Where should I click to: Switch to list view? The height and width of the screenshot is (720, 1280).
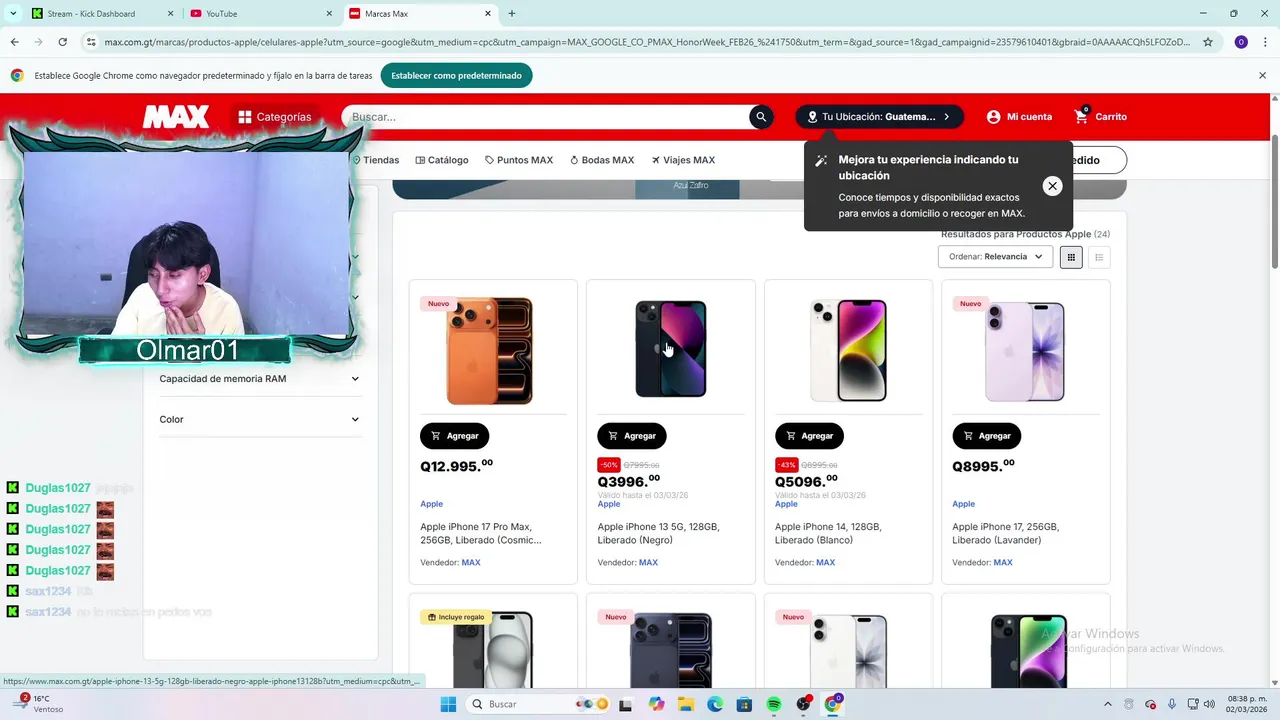point(1099,257)
